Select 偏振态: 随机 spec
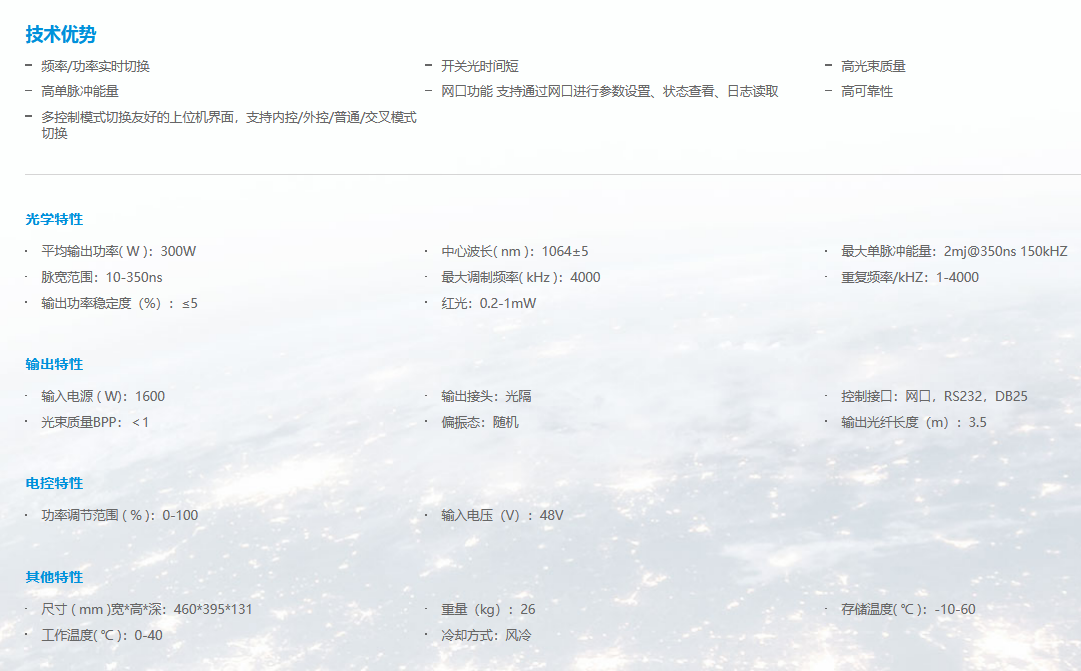 [x=480, y=422]
